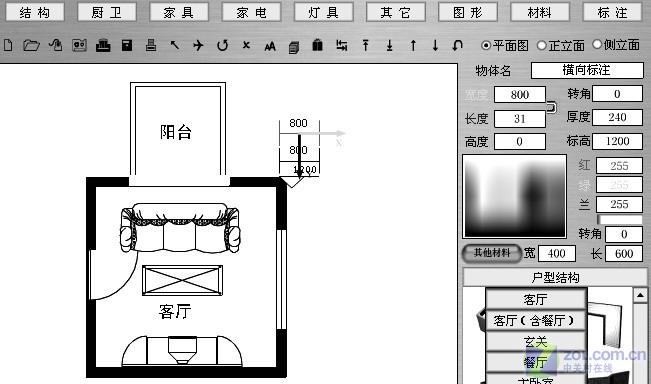
Task: Click the 转角 field below color values
Action: click(624, 234)
